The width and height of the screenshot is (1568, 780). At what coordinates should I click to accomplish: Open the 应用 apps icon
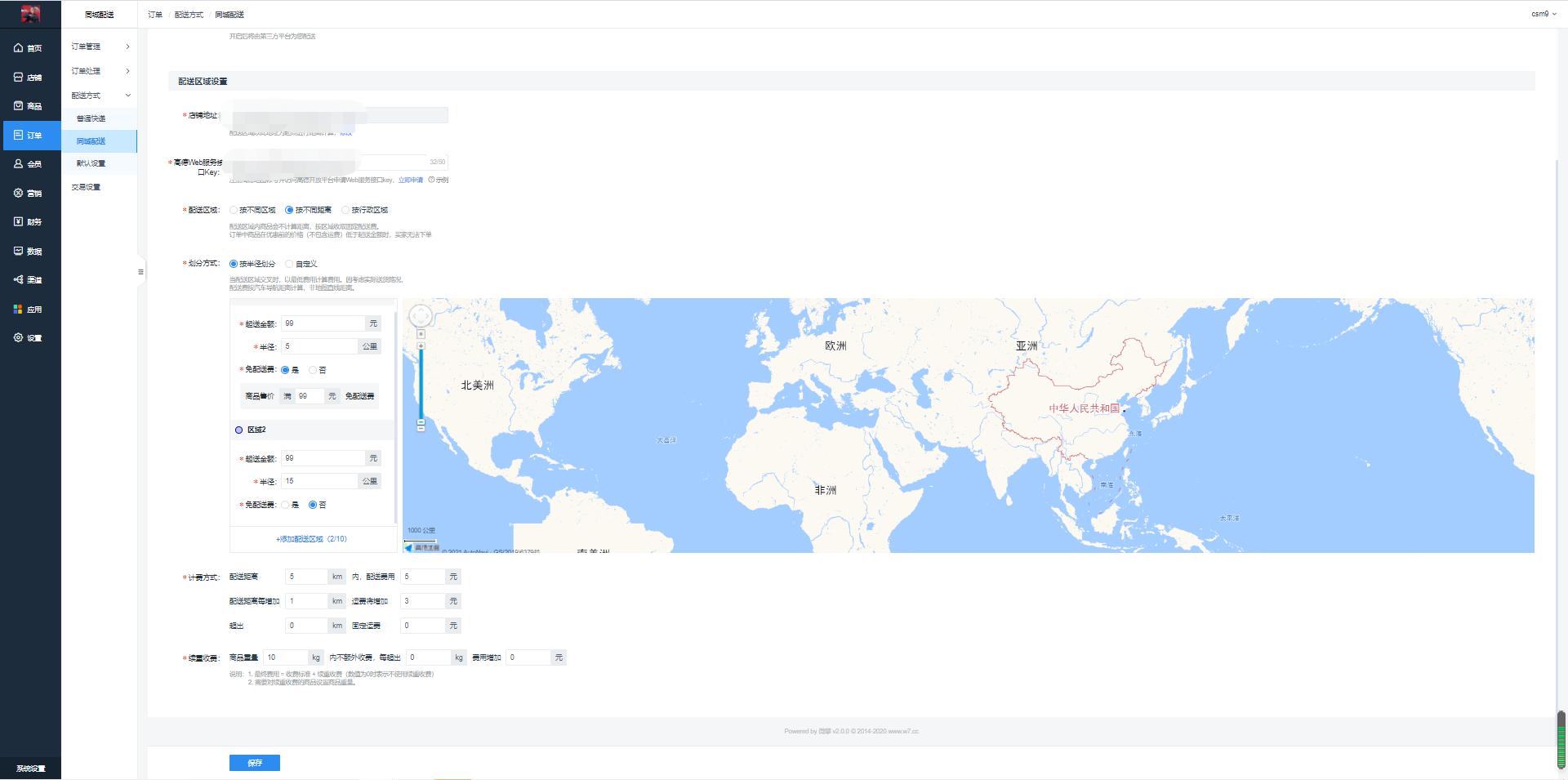[x=18, y=310]
